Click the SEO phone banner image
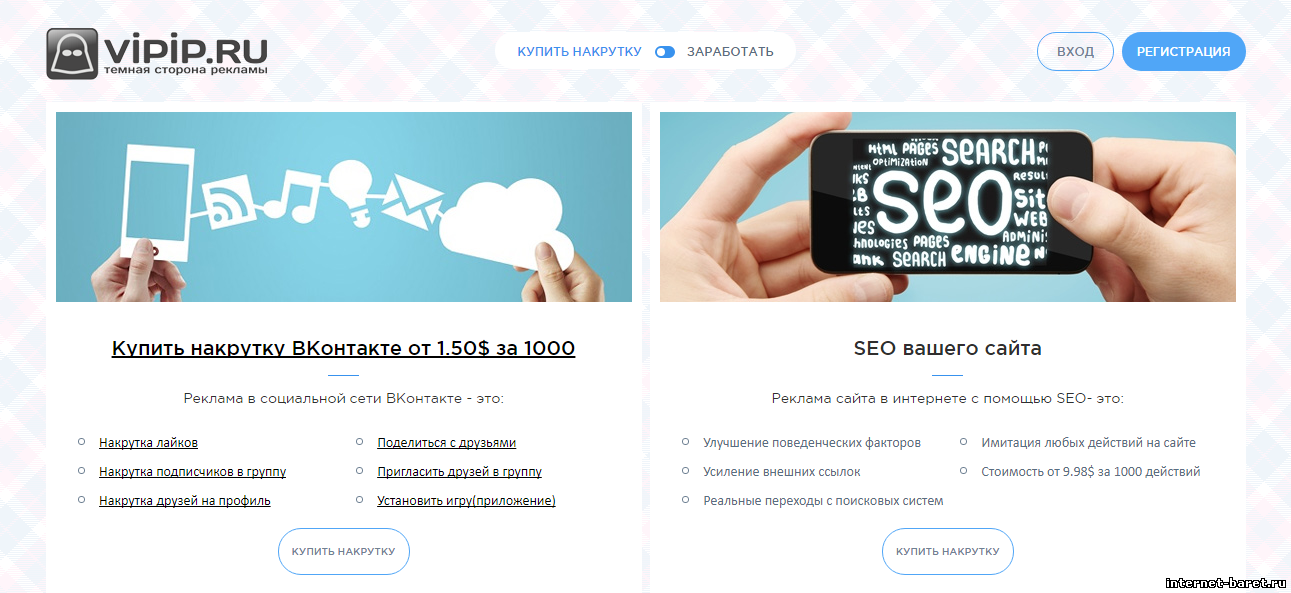This screenshot has height=593, width=1291. (948, 206)
